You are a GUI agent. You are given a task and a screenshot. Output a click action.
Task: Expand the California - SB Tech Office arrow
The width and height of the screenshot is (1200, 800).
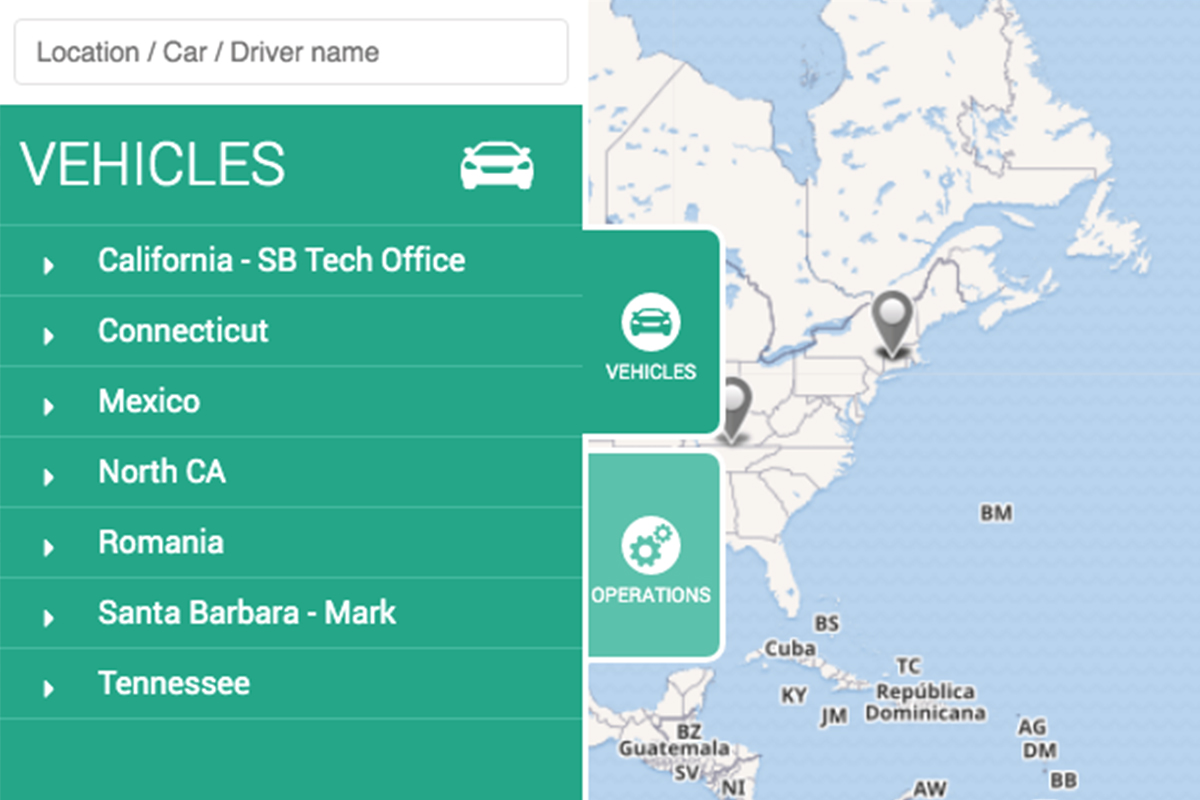pyautogui.click(x=48, y=266)
